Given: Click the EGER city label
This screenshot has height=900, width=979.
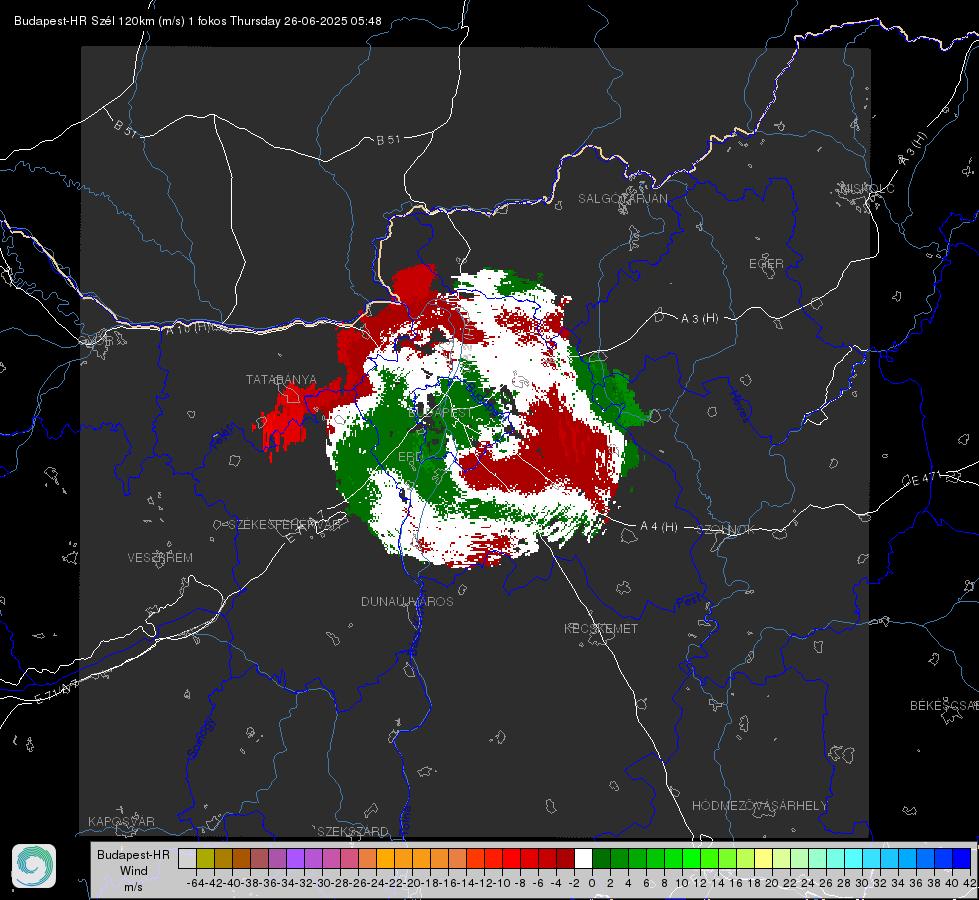Looking at the screenshot, I should [x=766, y=264].
